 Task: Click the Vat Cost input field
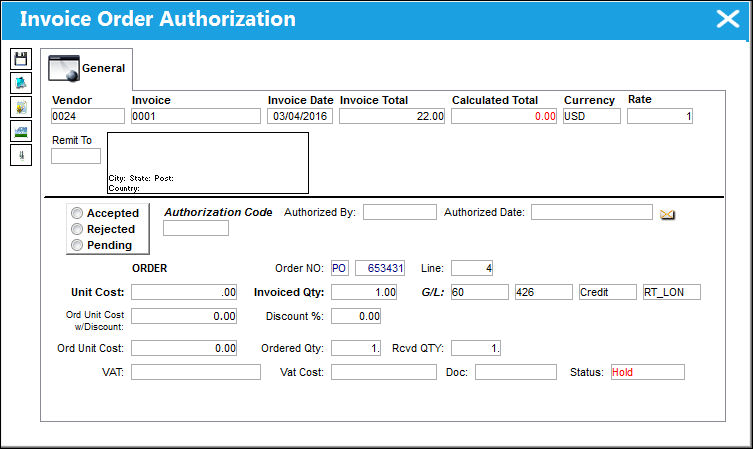[384, 372]
